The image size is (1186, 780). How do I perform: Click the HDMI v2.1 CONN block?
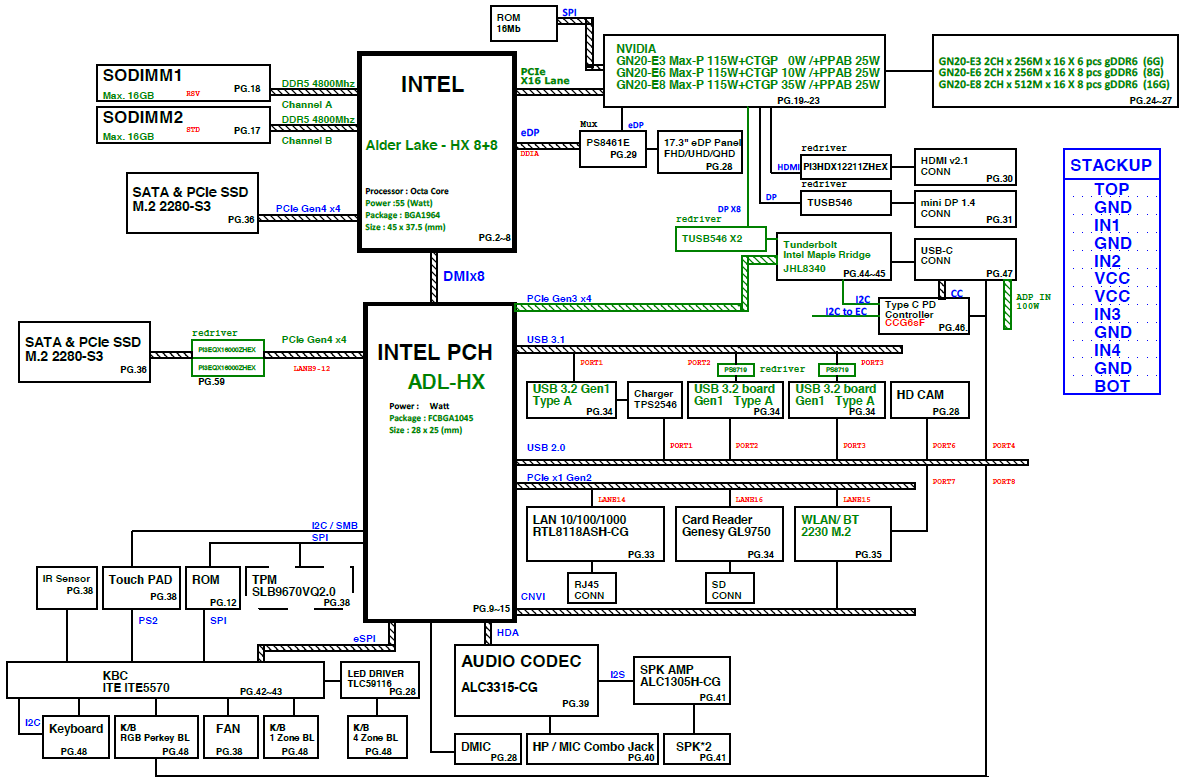coord(965,167)
